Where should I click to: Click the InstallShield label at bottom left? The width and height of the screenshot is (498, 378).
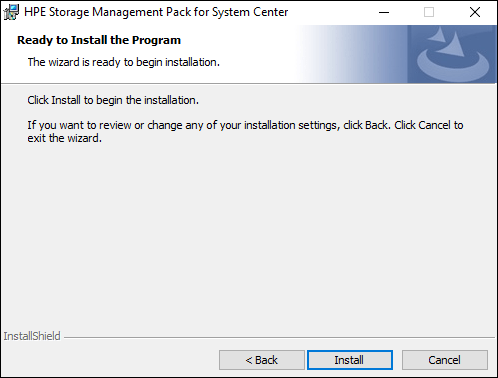[x=32, y=336]
